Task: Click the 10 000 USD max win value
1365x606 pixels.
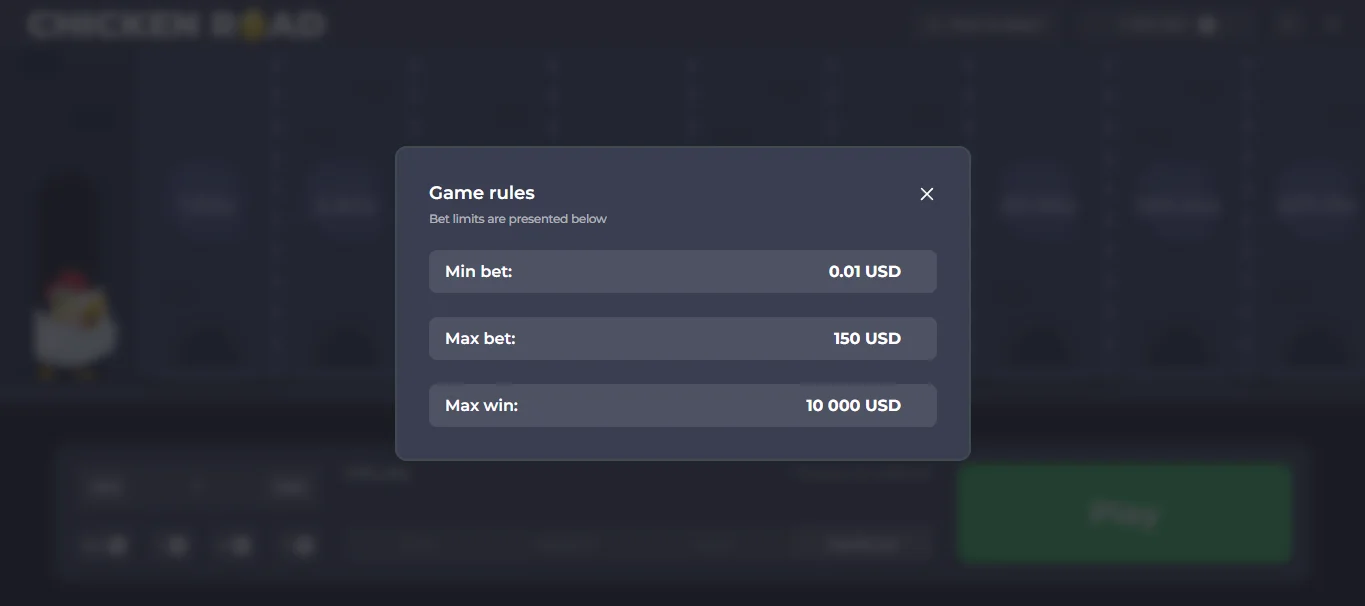Action: (x=853, y=405)
